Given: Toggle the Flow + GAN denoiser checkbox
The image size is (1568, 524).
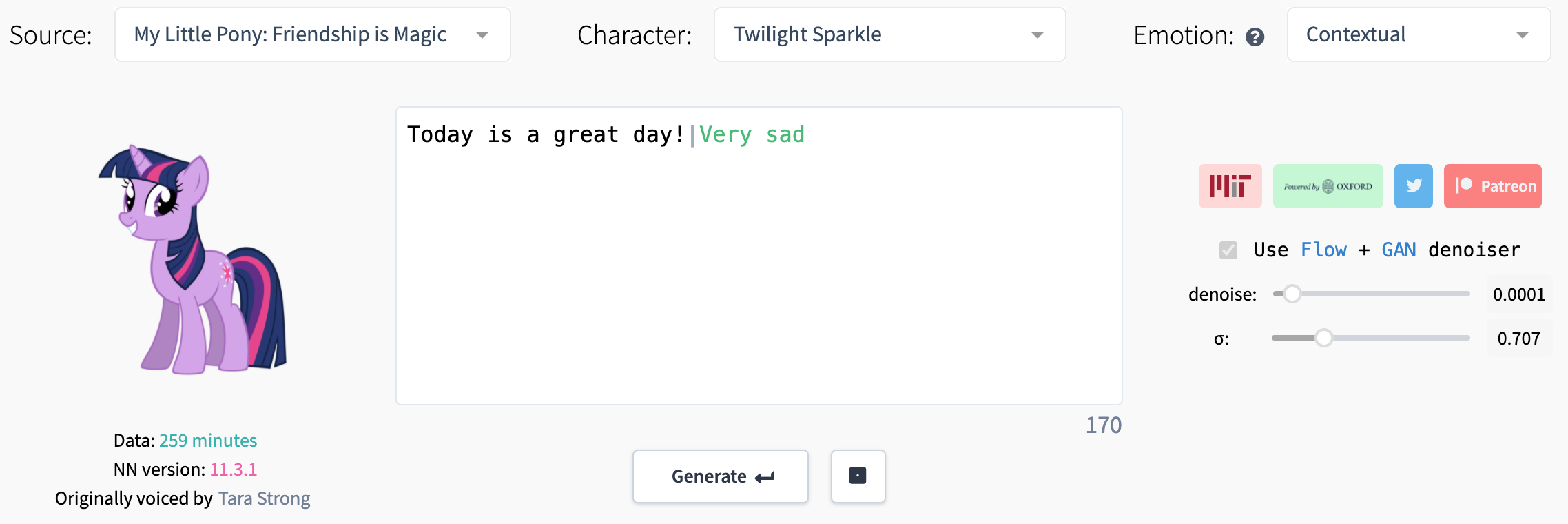Looking at the screenshot, I should click(x=1228, y=250).
